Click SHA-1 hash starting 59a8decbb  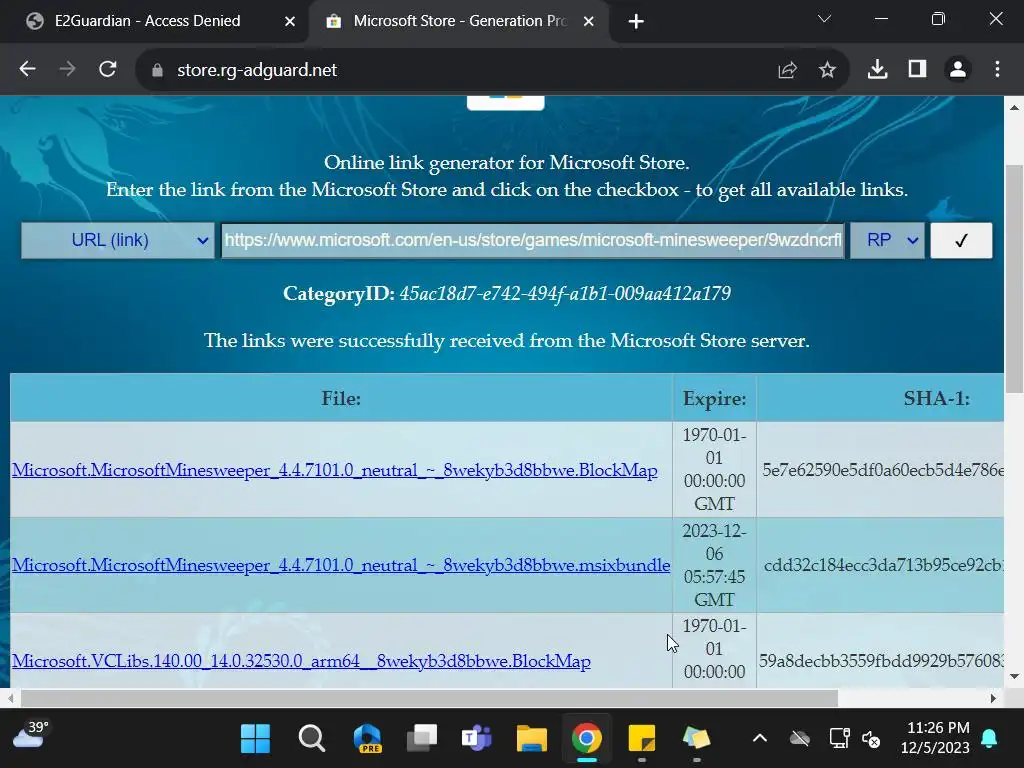pos(881,661)
